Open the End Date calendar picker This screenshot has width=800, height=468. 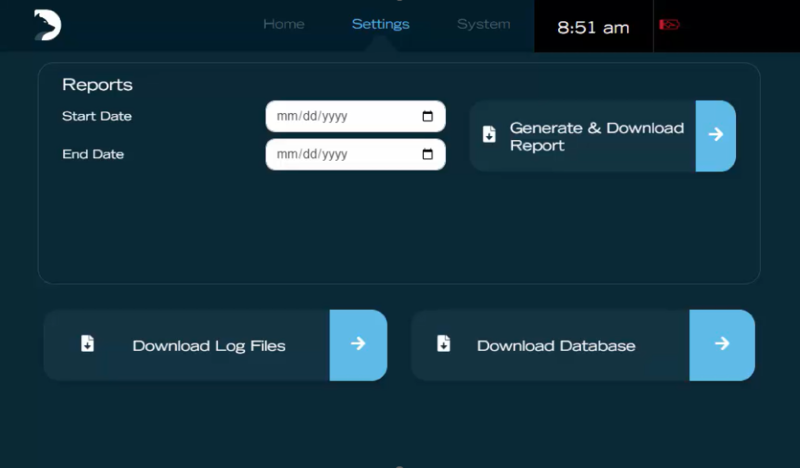427,154
